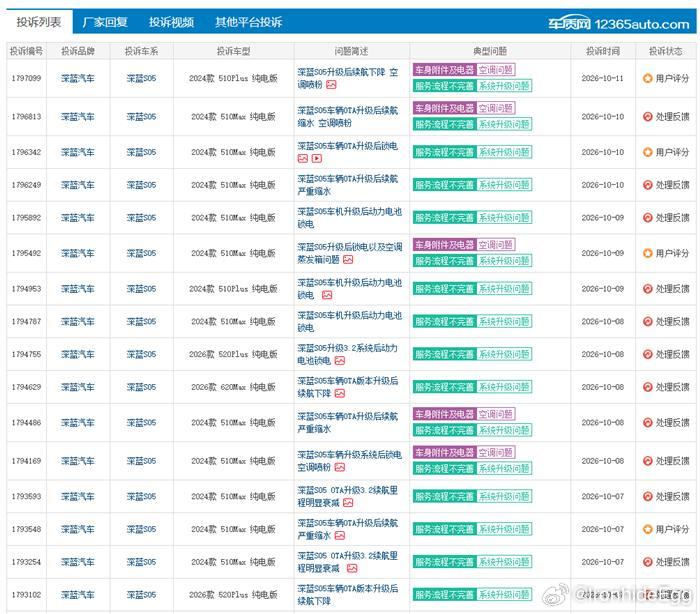
Task: Open image icon in complaint 1794169 description
Action: pos(340,468)
